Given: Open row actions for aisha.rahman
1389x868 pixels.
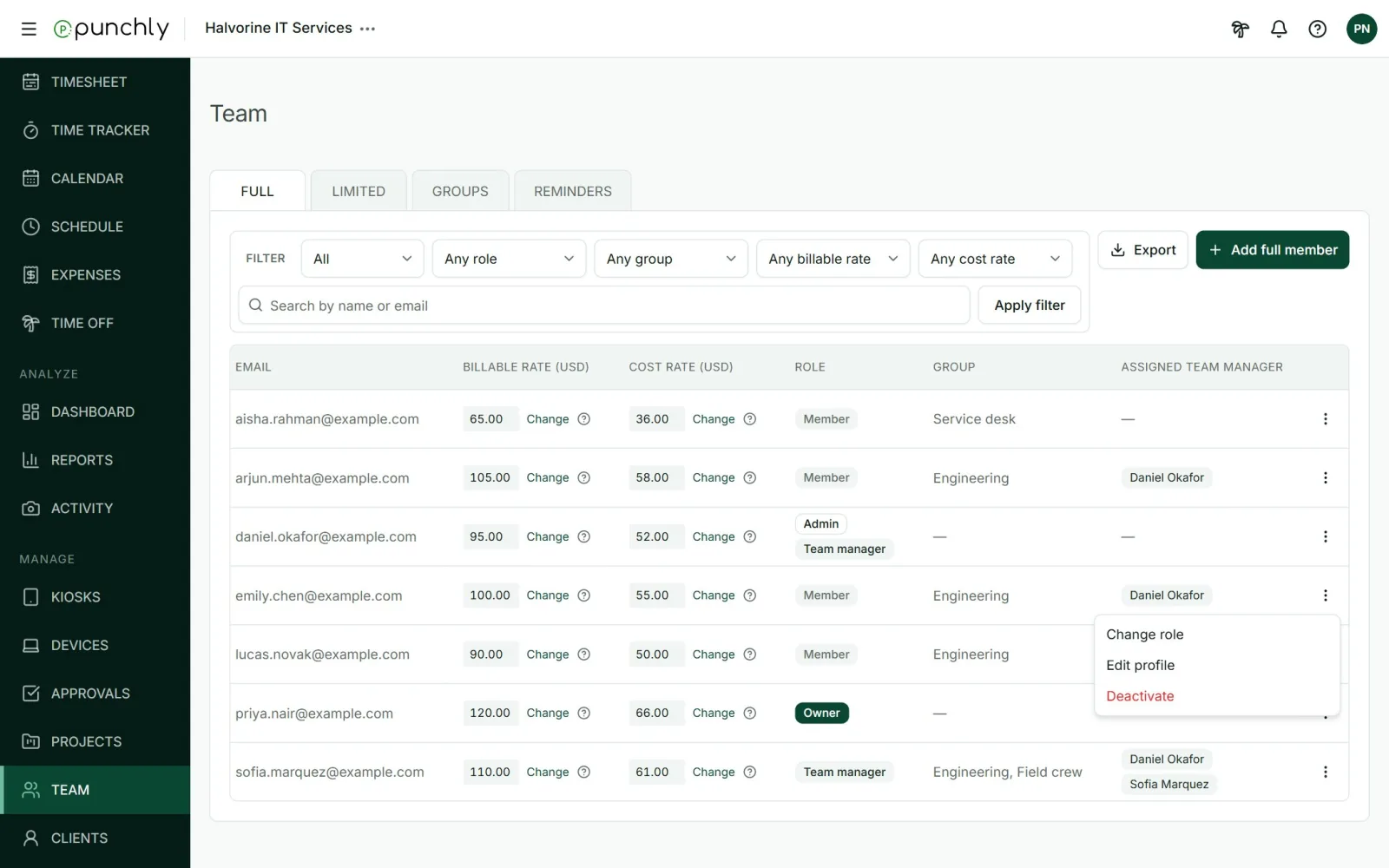Looking at the screenshot, I should point(1325,419).
